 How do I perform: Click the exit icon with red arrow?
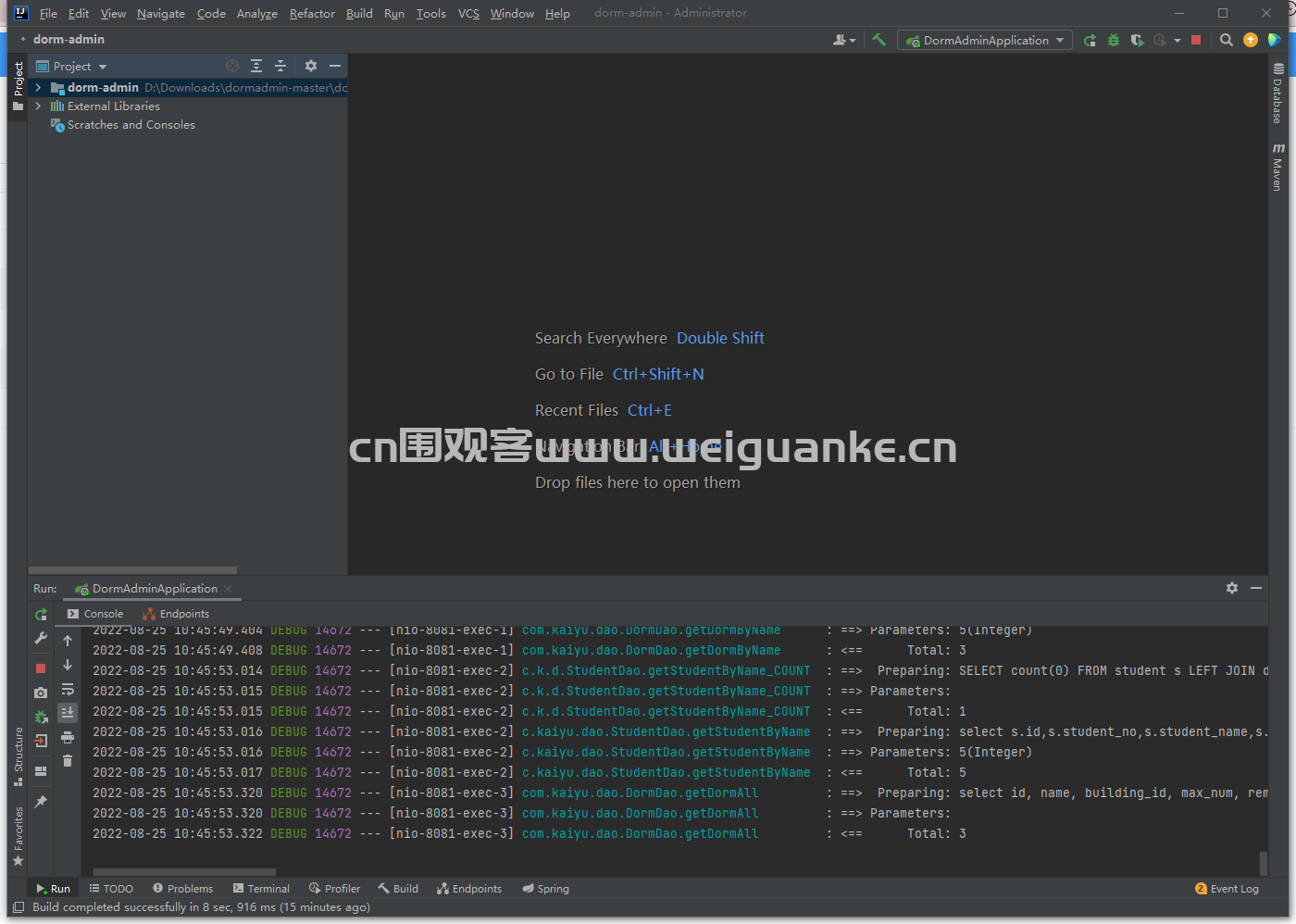coord(41,741)
